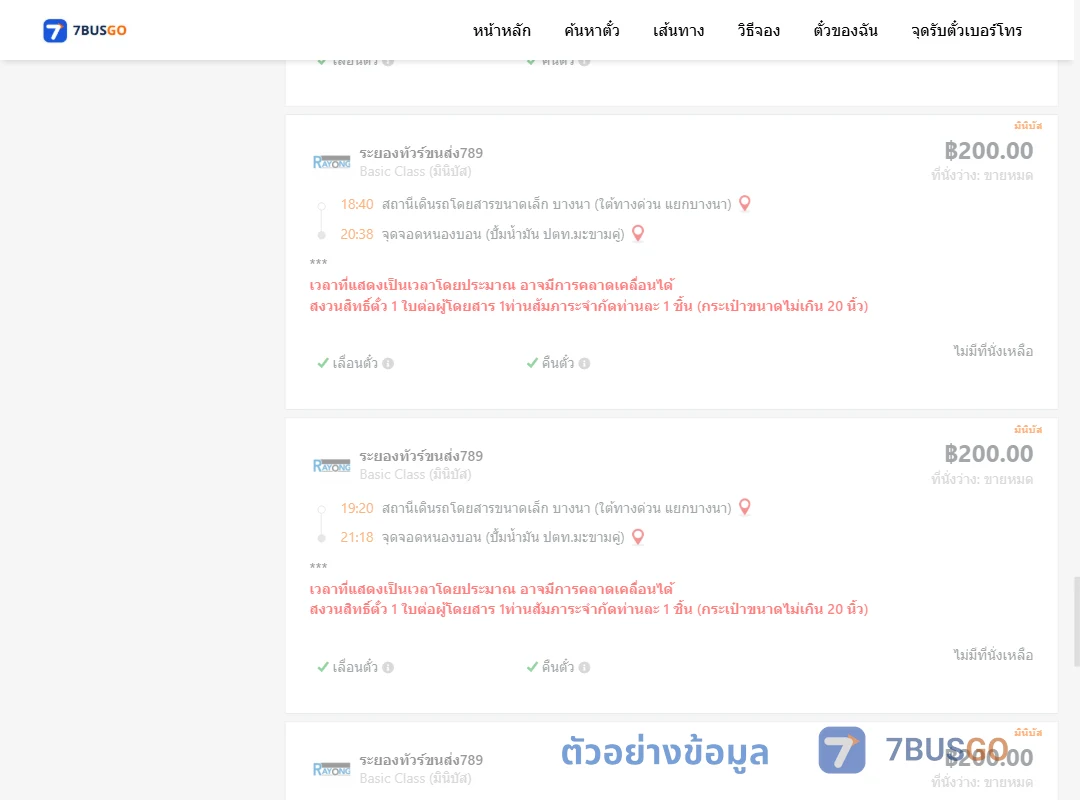The width and height of the screenshot is (1080, 800).
Task: Click 21:18 arrival time text
Action: pyautogui.click(x=357, y=537)
